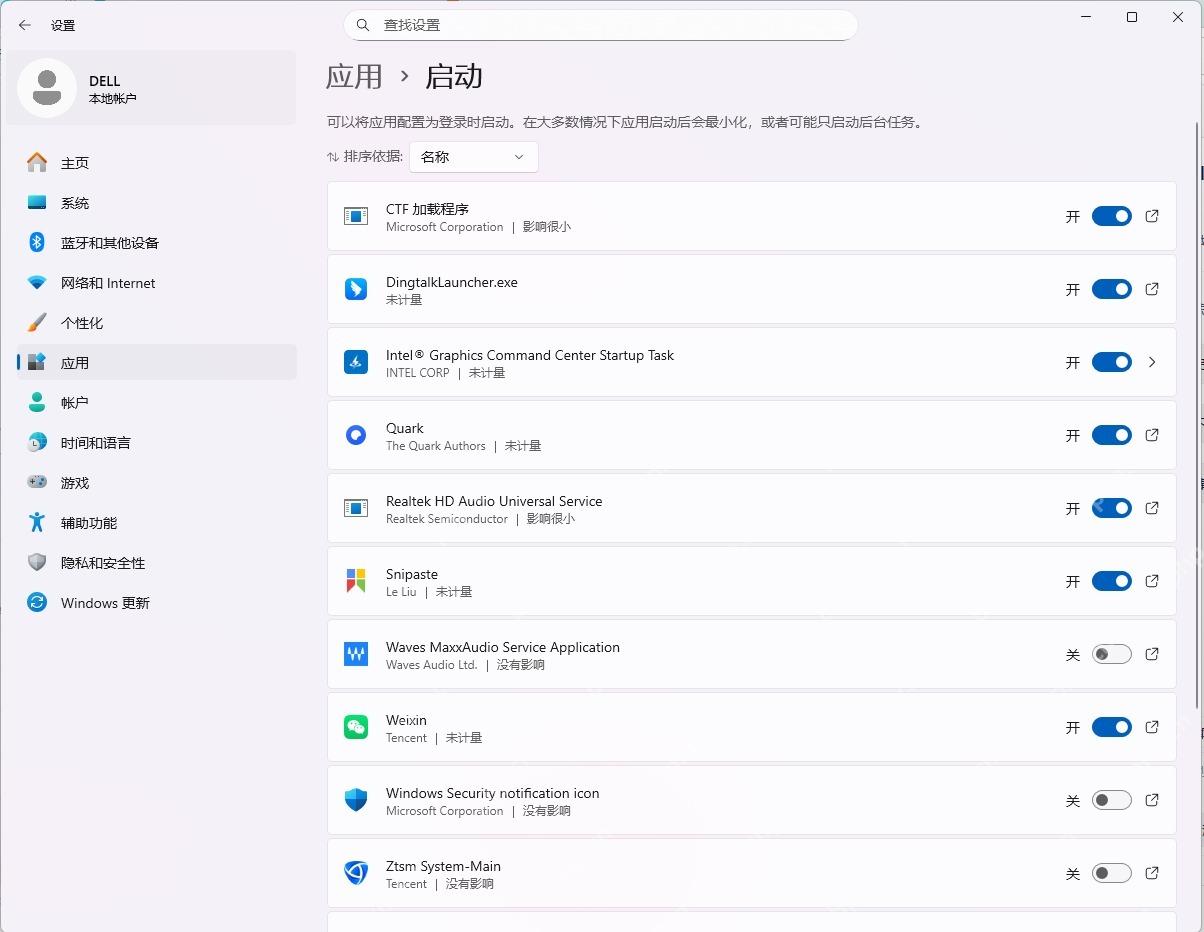Open 主页 in the sidebar
The image size is (1204, 932).
tap(156, 162)
